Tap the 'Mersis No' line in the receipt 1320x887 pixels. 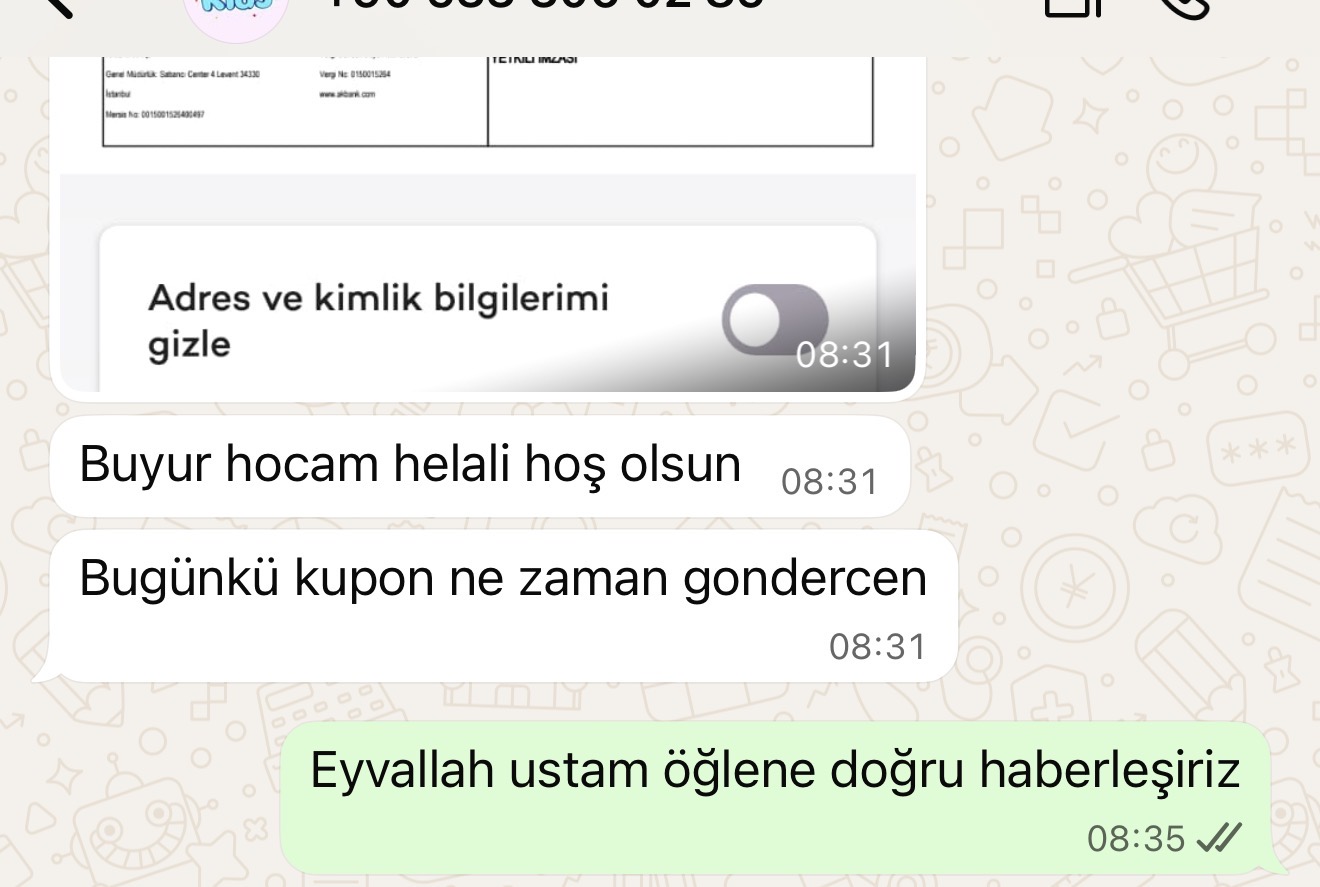pyautogui.click(x=155, y=115)
